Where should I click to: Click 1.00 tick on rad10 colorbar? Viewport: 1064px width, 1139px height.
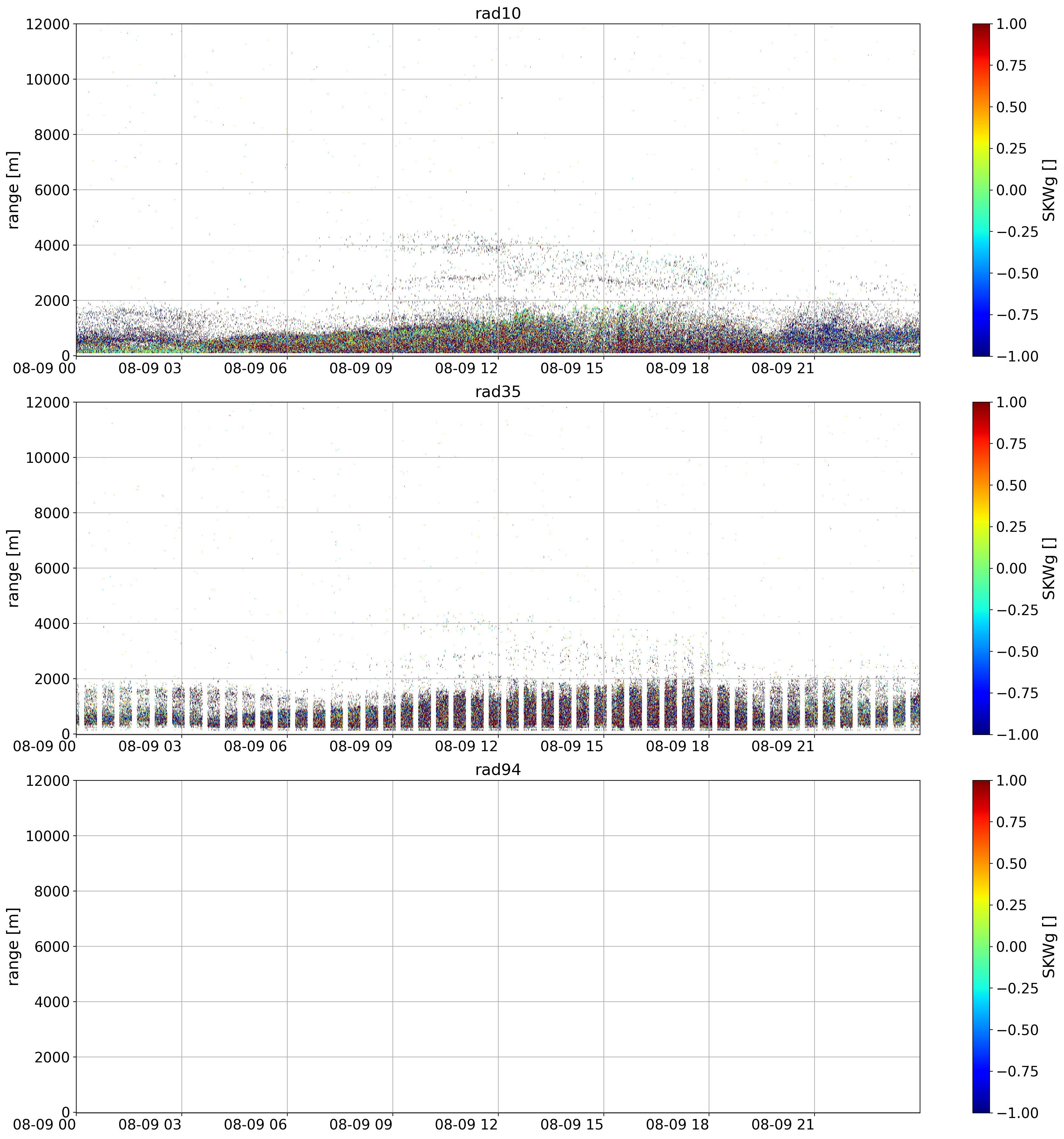[x=1011, y=24]
